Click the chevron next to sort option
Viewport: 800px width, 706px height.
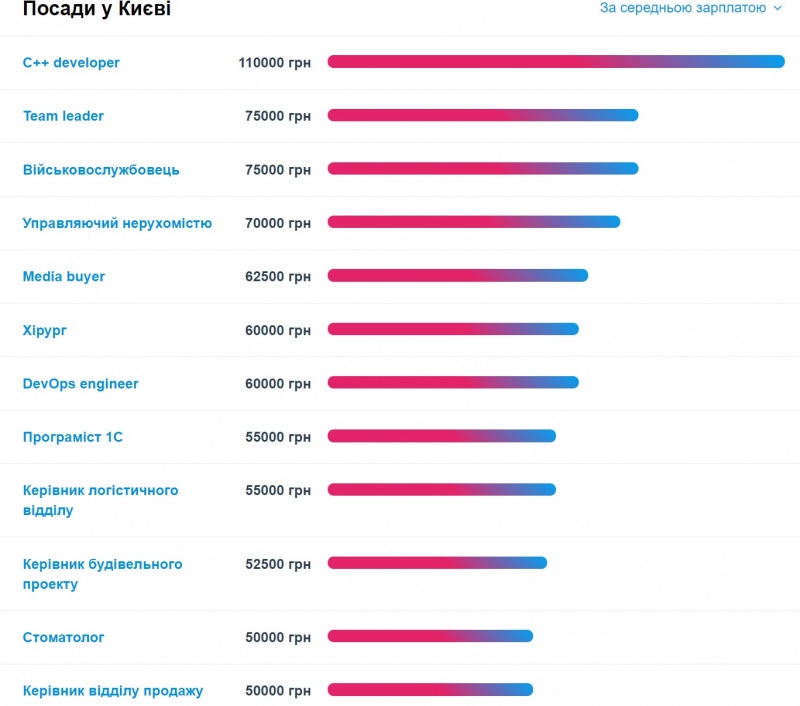pos(777,8)
